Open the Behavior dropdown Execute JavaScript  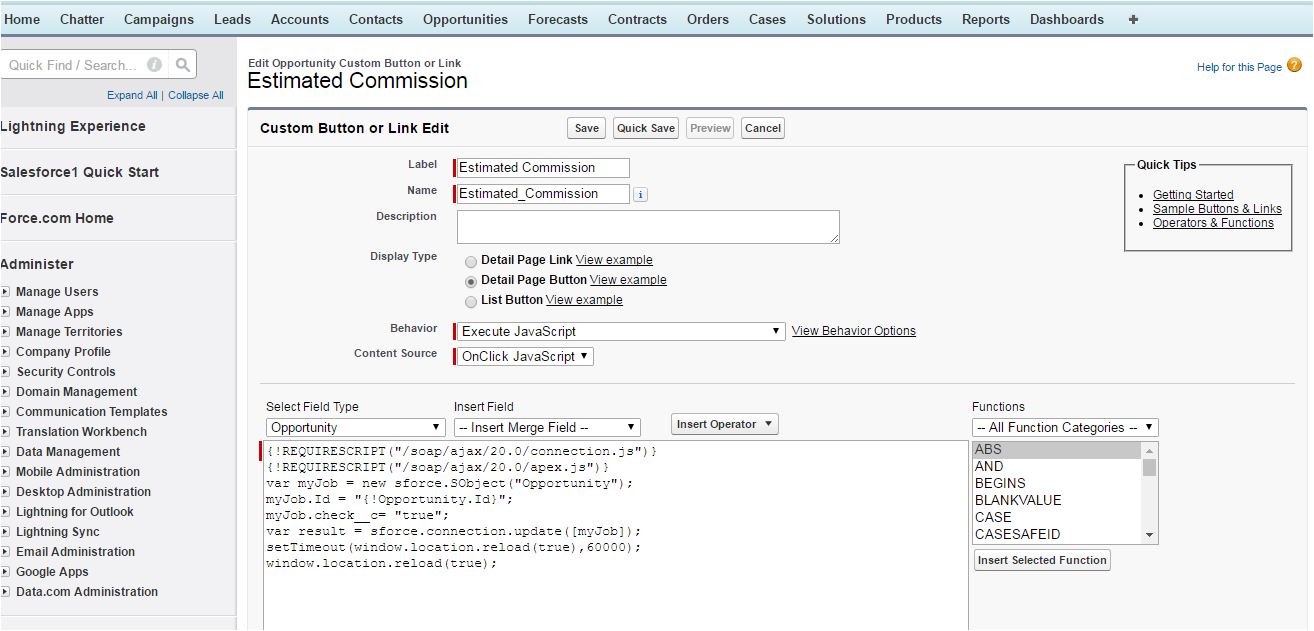pos(620,331)
